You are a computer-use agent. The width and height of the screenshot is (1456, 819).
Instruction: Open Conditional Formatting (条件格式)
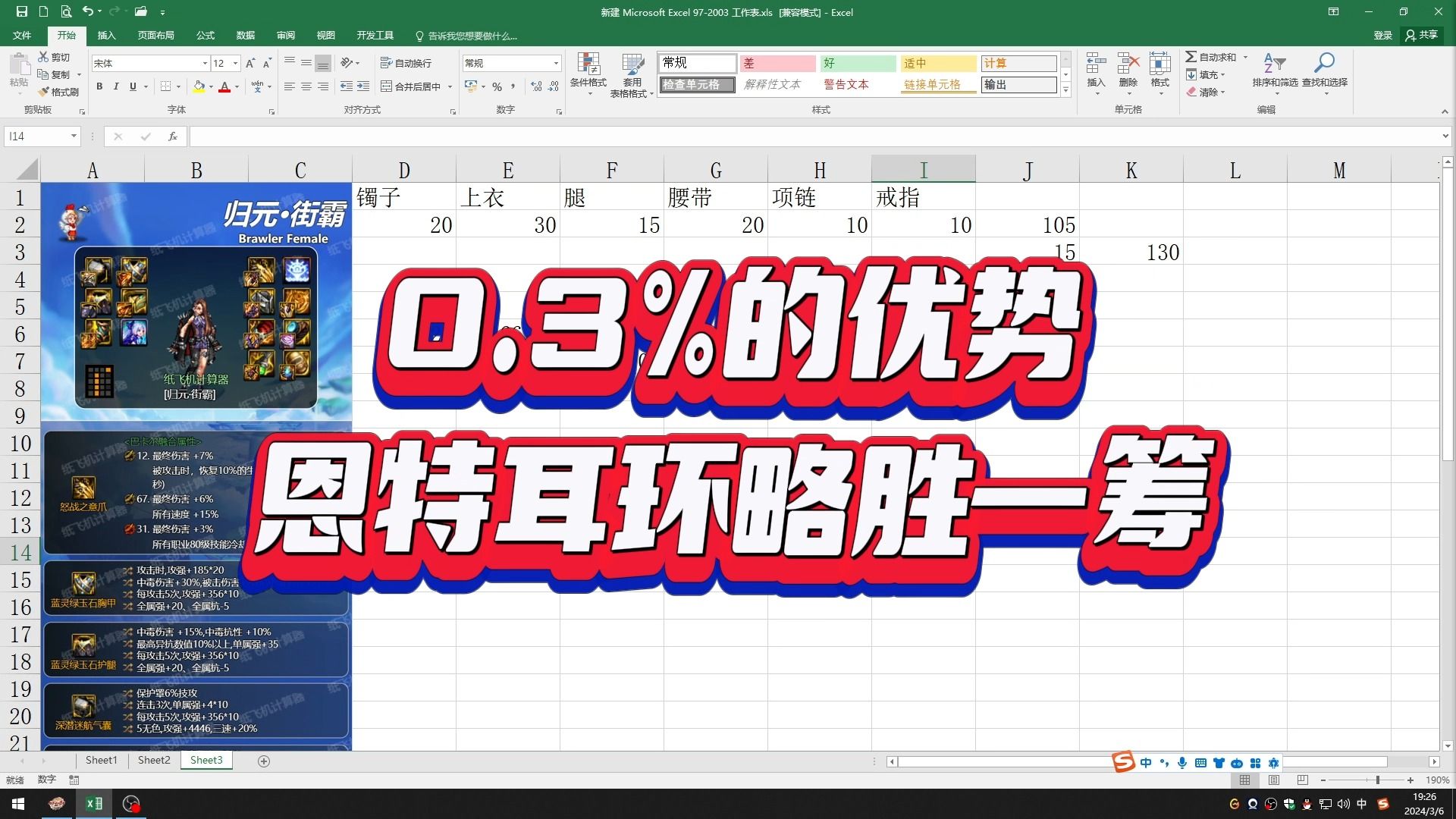tap(588, 74)
